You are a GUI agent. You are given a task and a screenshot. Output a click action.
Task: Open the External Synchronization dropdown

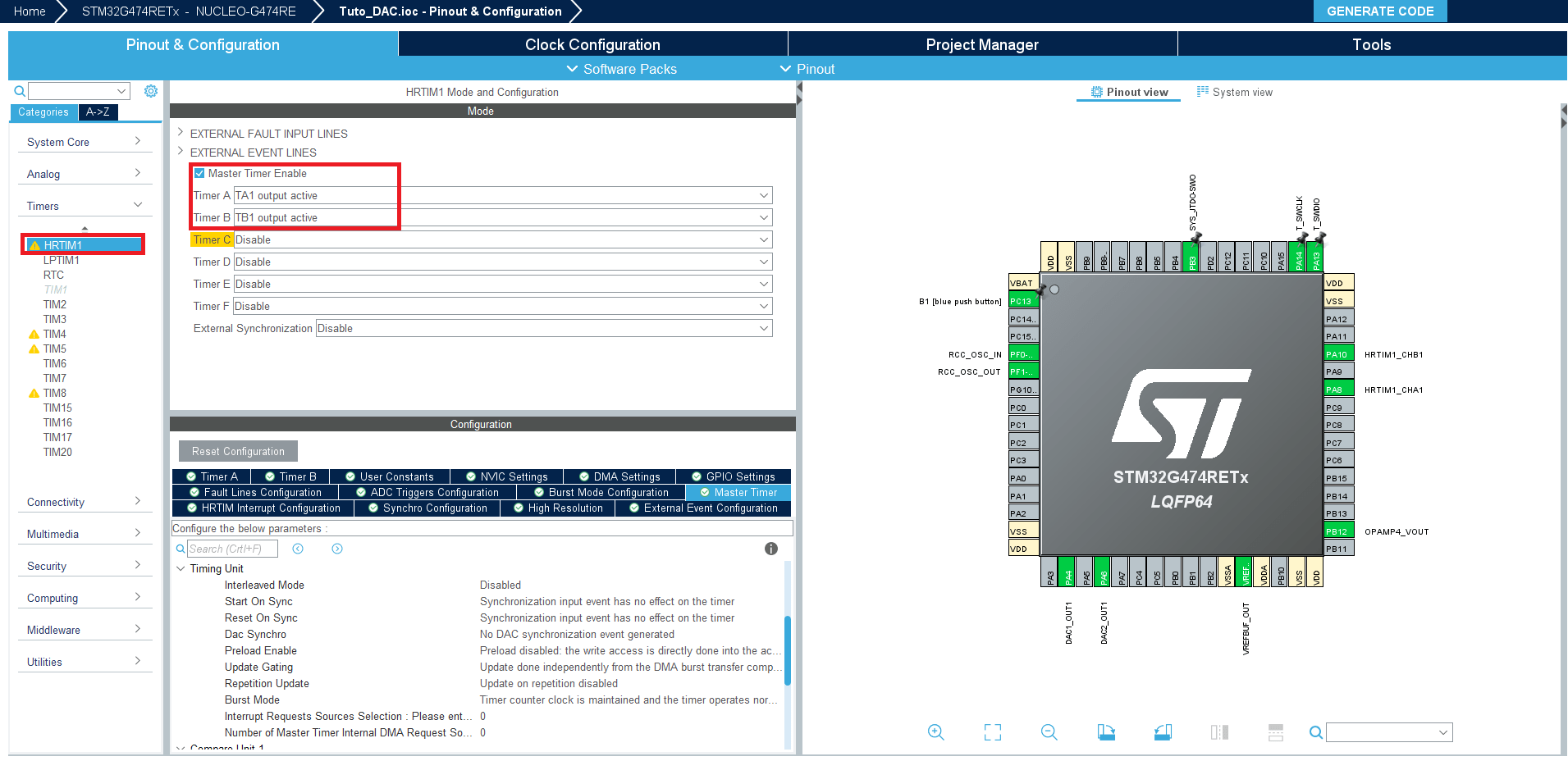pos(544,328)
